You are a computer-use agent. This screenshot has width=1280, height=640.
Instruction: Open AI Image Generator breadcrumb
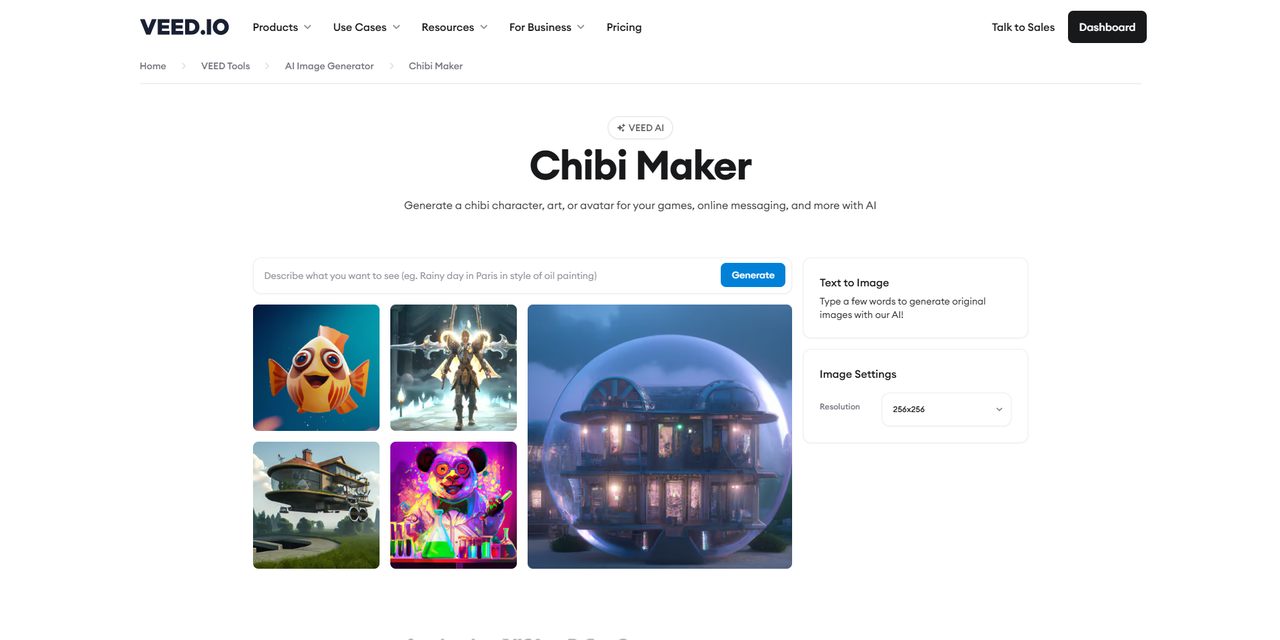point(329,66)
